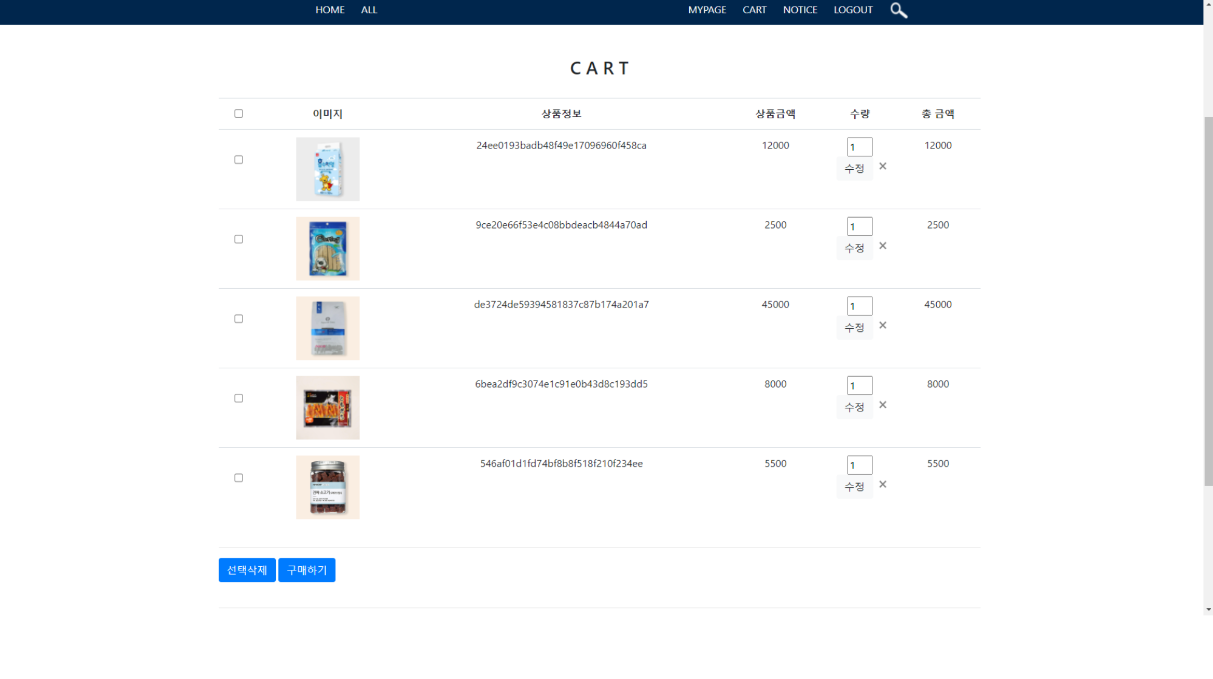Click product text 6bea2df9c3074e1c91e0b43d8c193dd5
The image size is (1213, 679).
(x=561, y=384)
